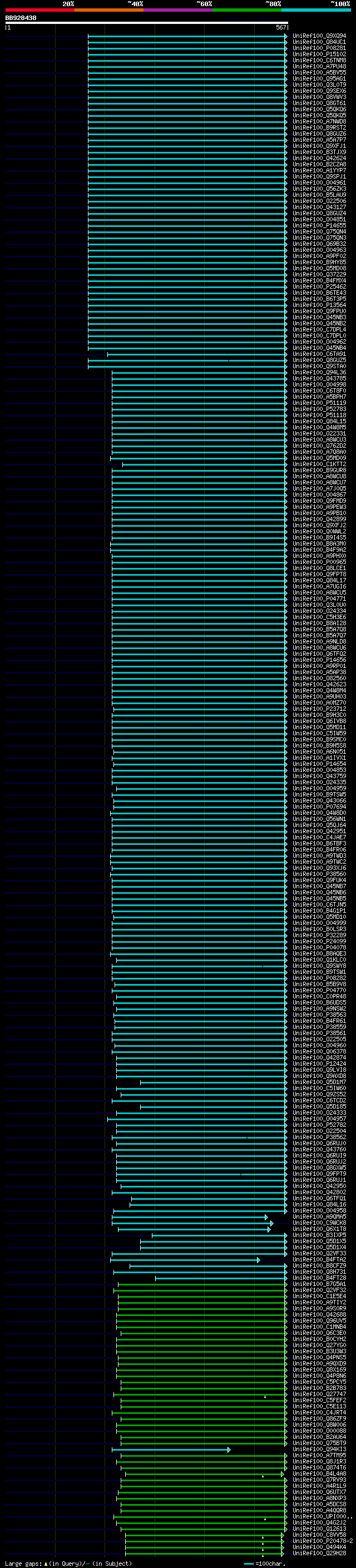Select UniRef100_Q42688 label
The image size is (356, 1568).
(319, 1314)
